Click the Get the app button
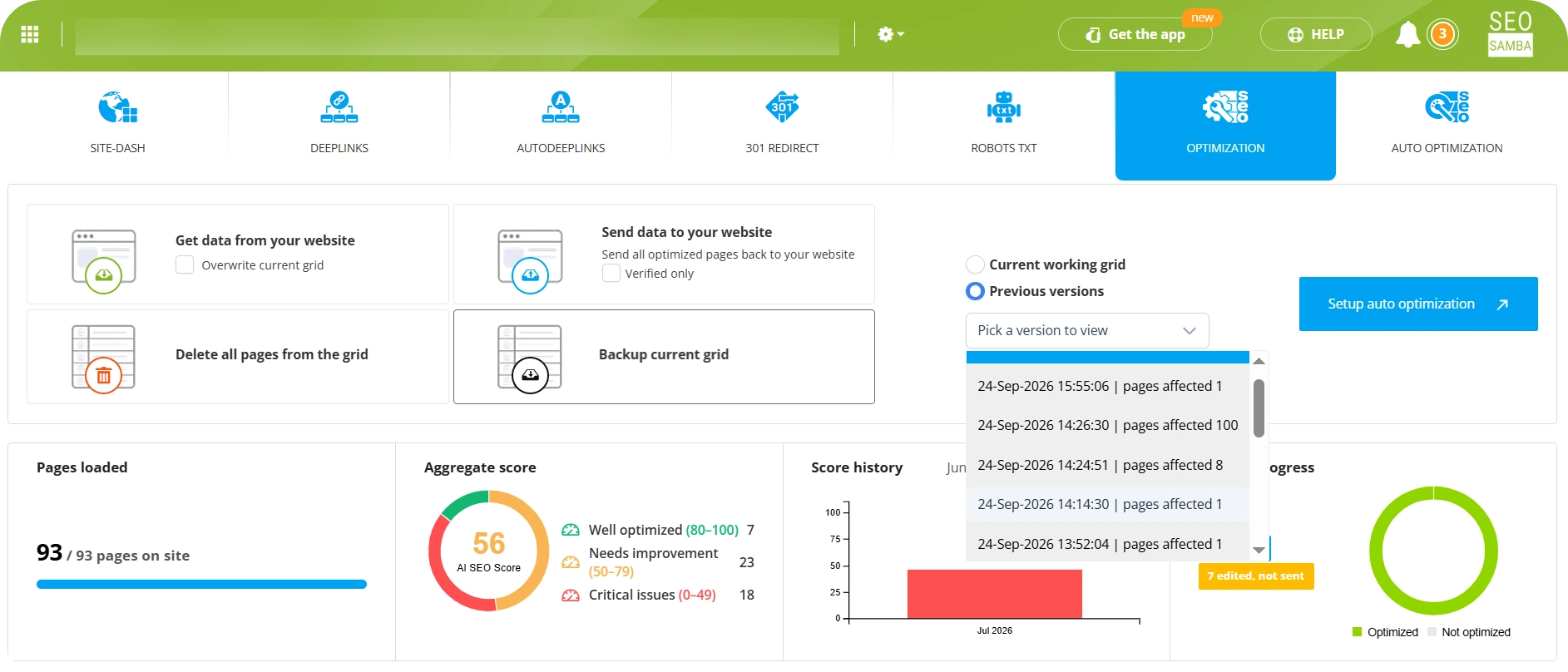Image resolution: width=1568 pixels, height=672 pixels. (x=1135, y=34)
